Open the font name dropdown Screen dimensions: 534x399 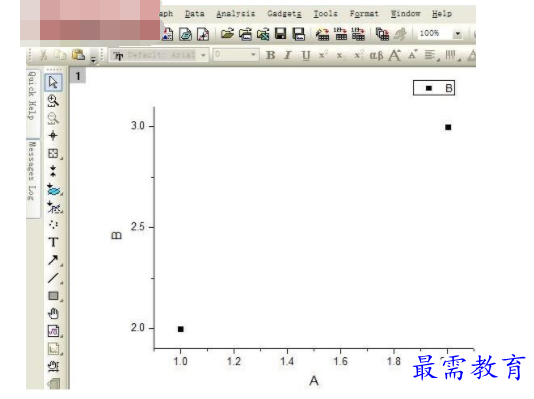[x=203, y=55]
